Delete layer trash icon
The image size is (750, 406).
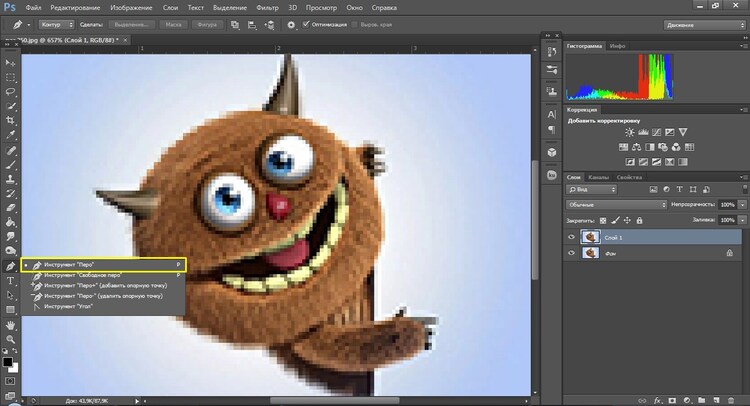(x=730, y=400)
